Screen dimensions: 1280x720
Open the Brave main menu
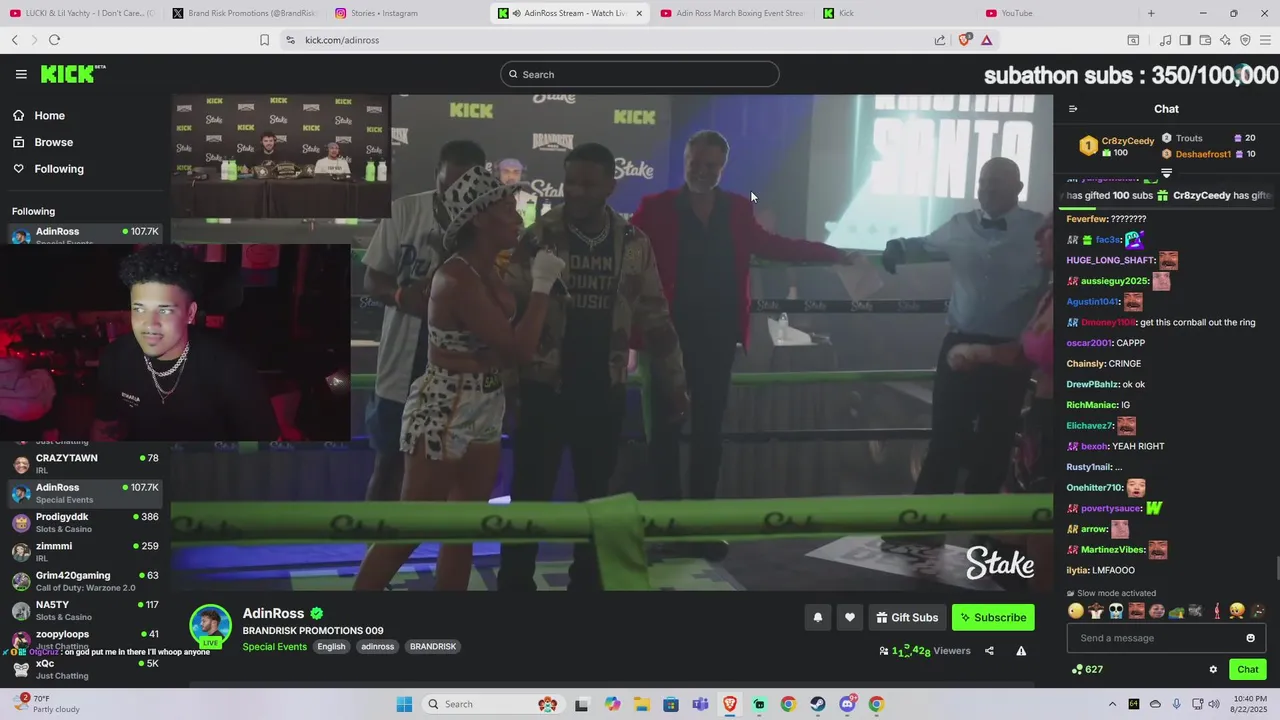(x=1266, y=40)
